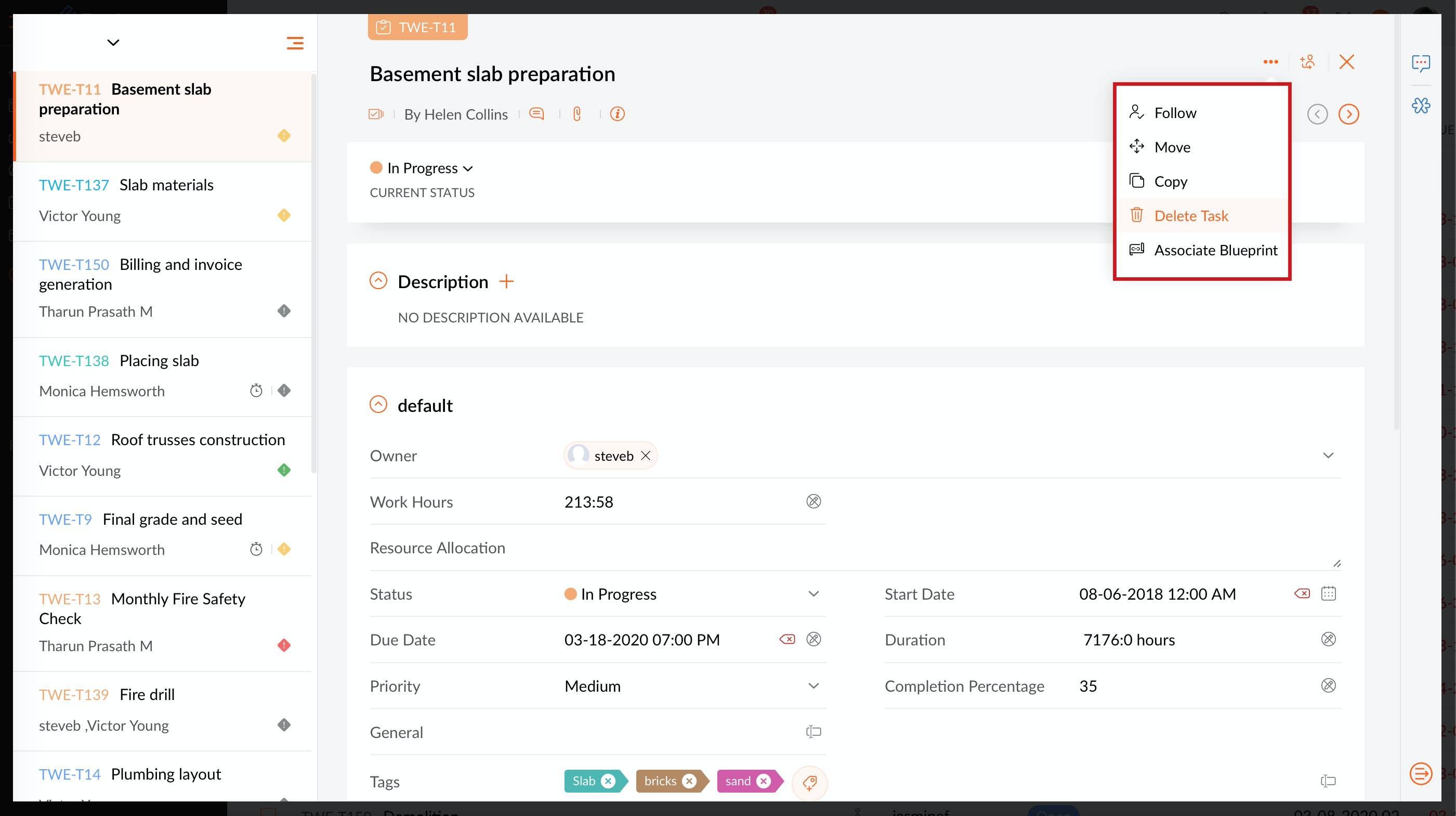Click the comments icon beside Helen Collins
The image size is (1456, 816).
(x=536, y=114)
